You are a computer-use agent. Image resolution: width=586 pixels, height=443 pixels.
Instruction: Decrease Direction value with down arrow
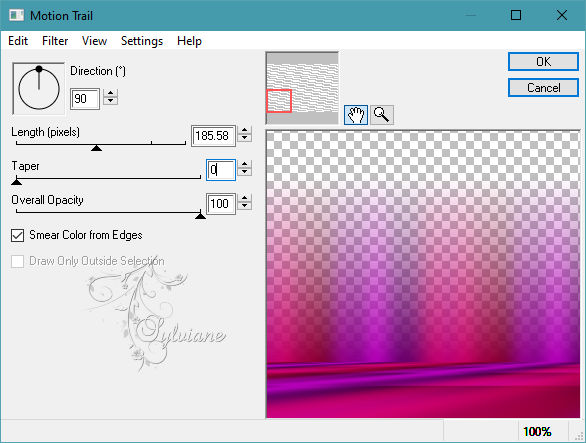(x=110, y=101)
